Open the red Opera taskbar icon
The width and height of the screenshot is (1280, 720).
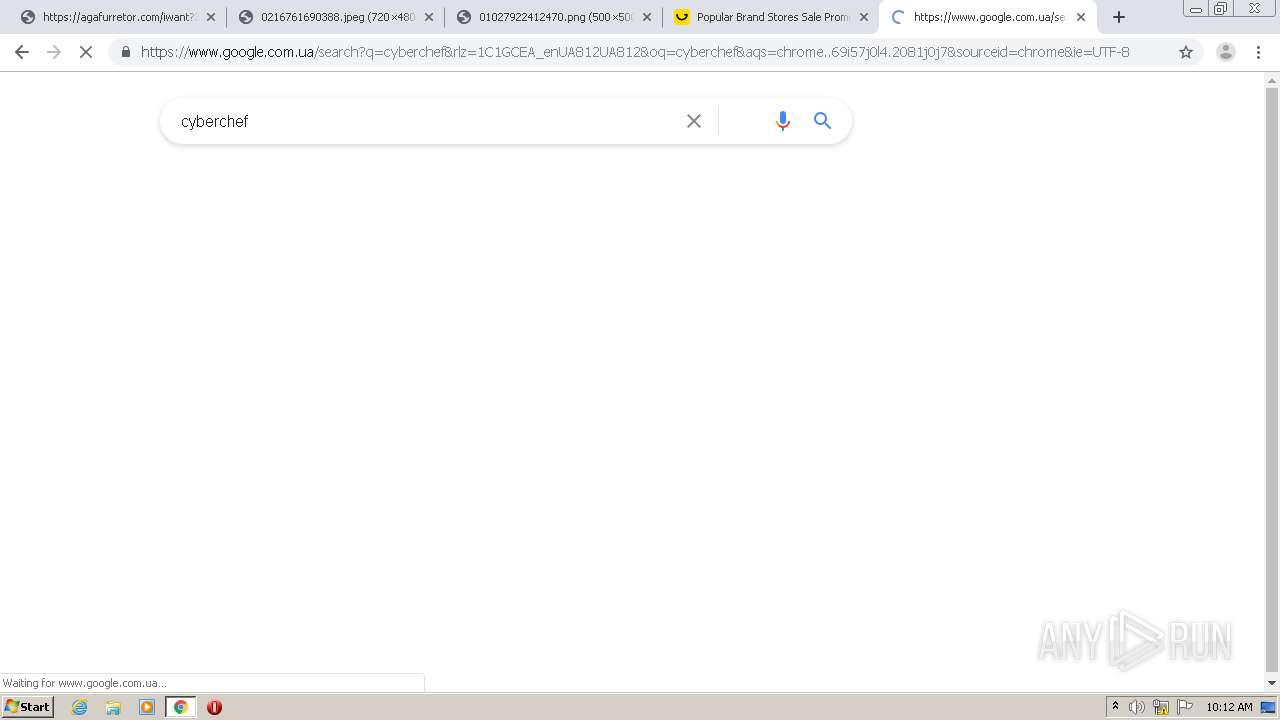pos(214,707)
